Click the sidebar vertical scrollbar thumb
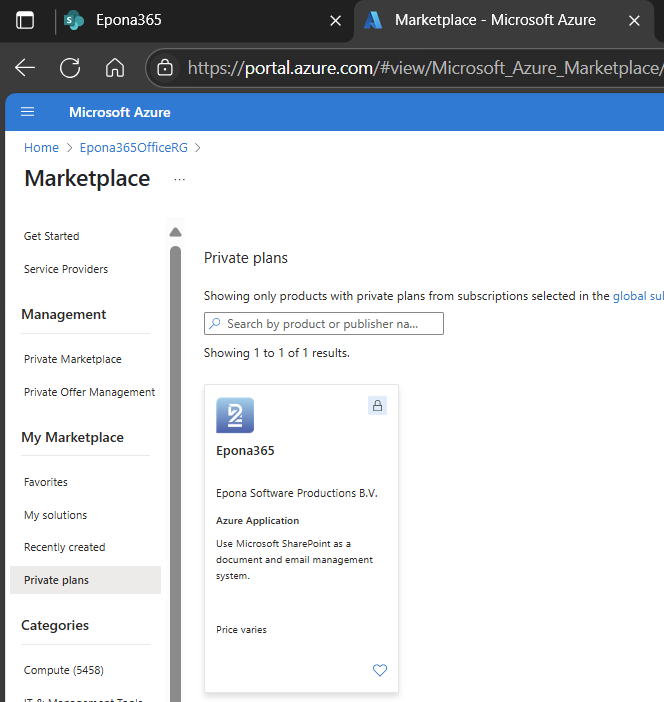Viewport: 664px width, 702px height. click(176, 474)
